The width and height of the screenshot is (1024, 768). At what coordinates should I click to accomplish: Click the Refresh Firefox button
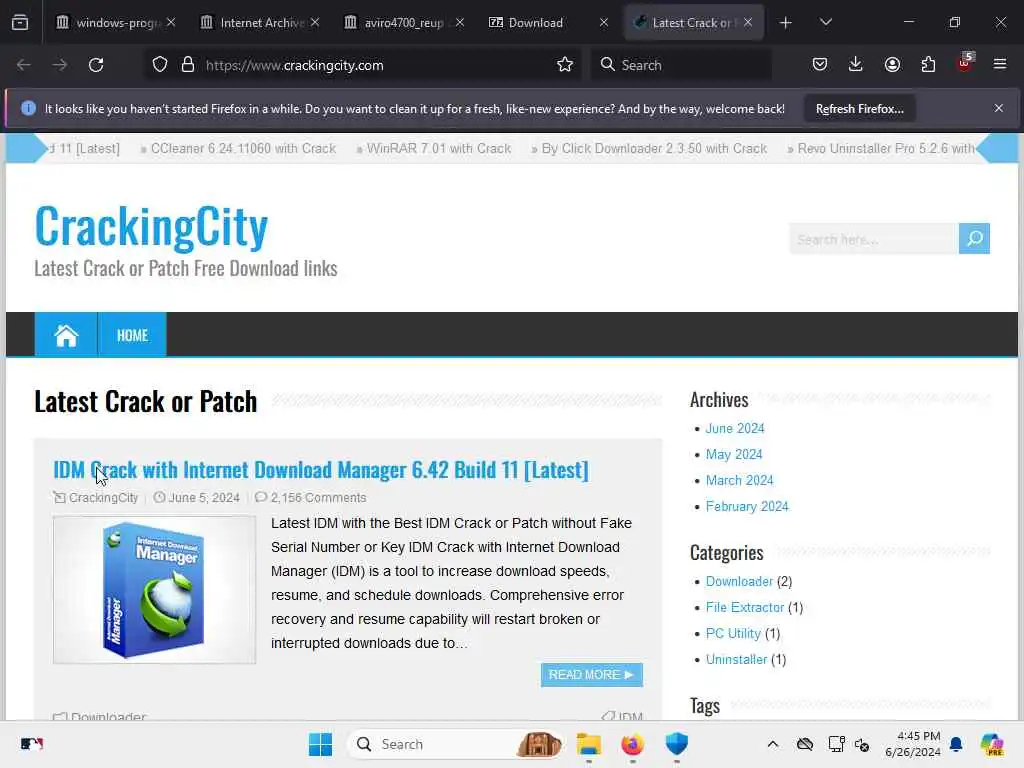pos(859,109)
